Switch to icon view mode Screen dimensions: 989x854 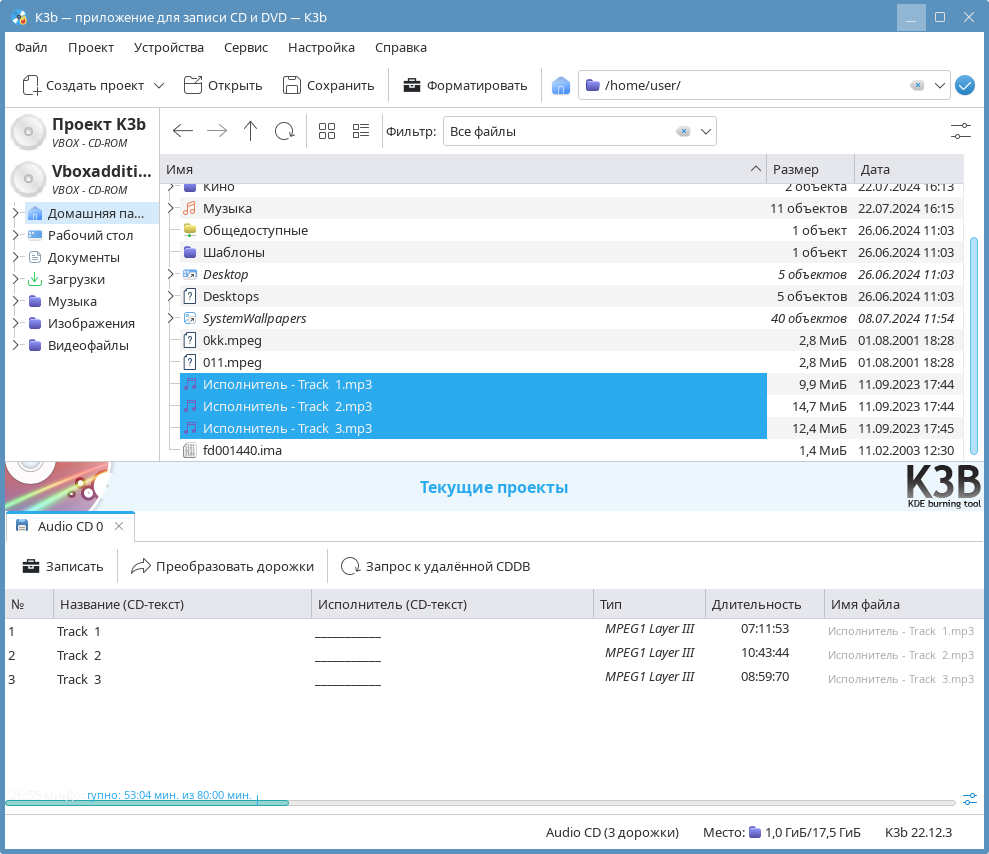(x=327, y=131)
